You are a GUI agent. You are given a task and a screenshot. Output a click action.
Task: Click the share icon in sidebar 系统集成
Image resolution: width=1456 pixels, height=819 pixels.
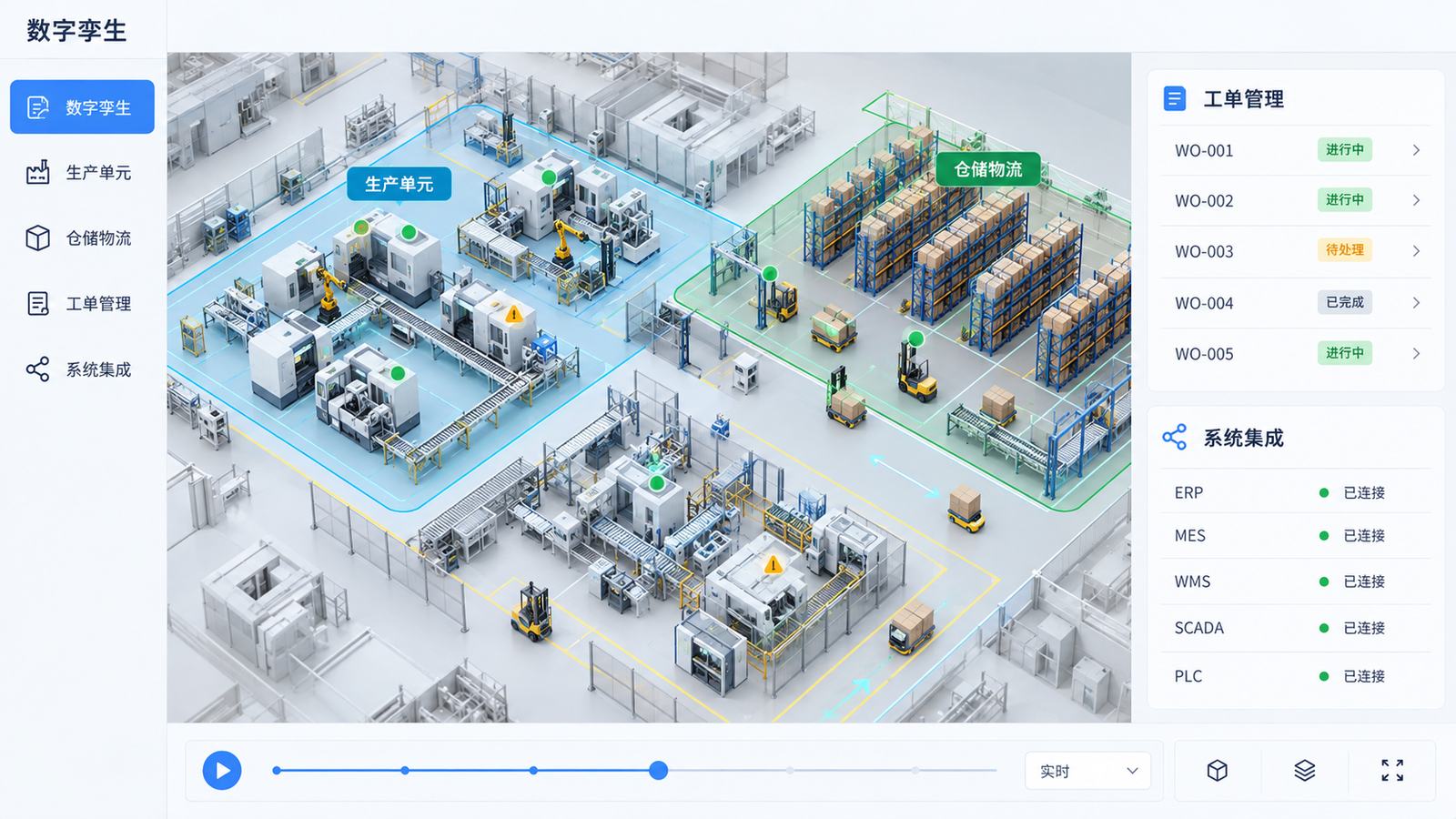[38, 369]
